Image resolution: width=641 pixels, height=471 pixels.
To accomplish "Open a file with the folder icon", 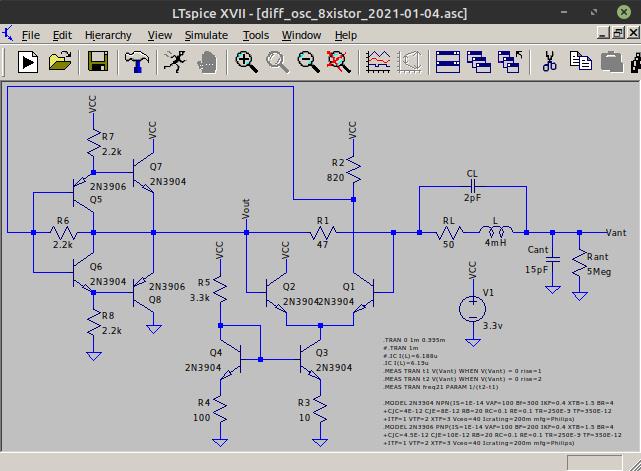I will 60,62.
